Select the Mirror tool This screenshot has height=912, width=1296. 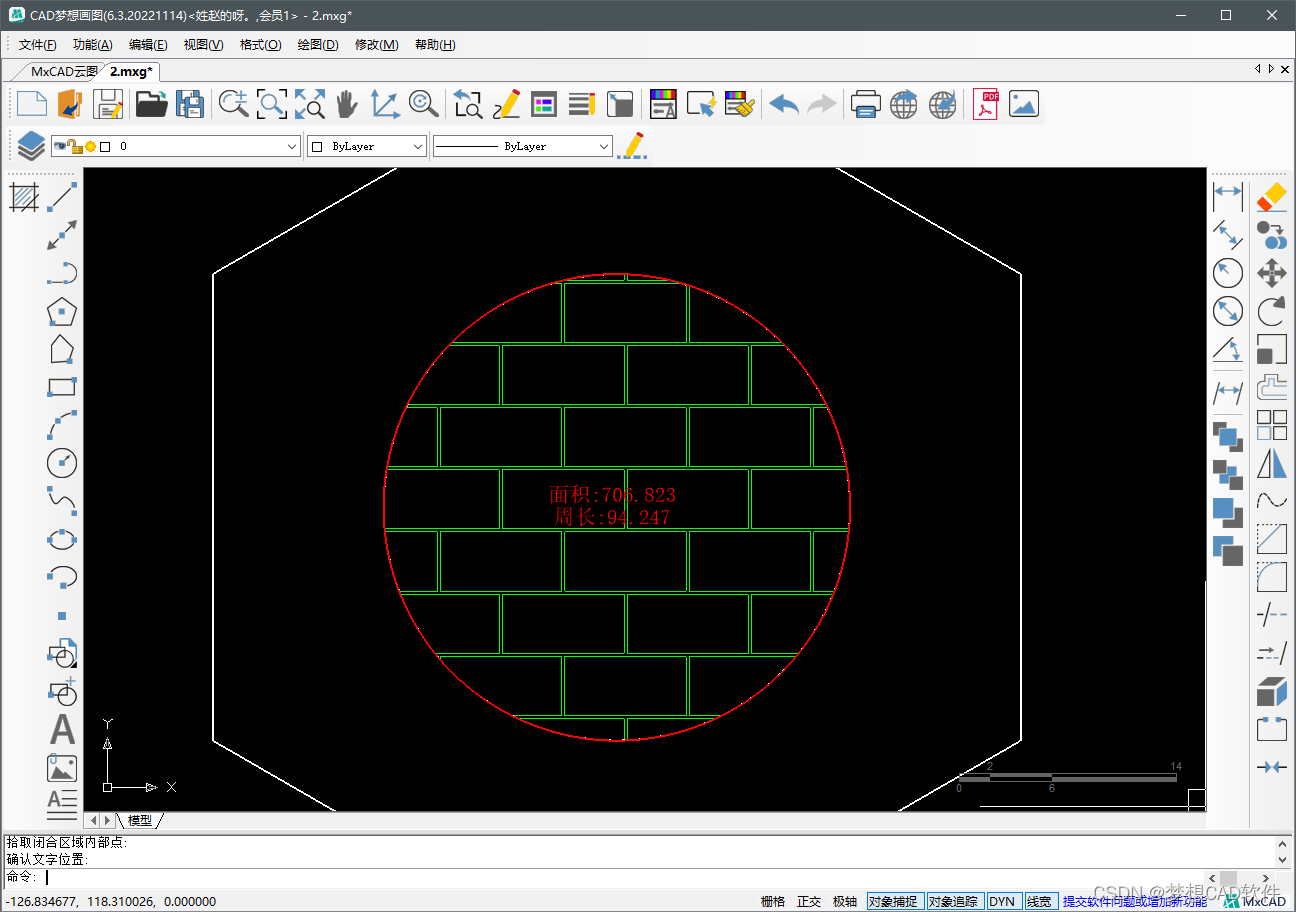1271,464
